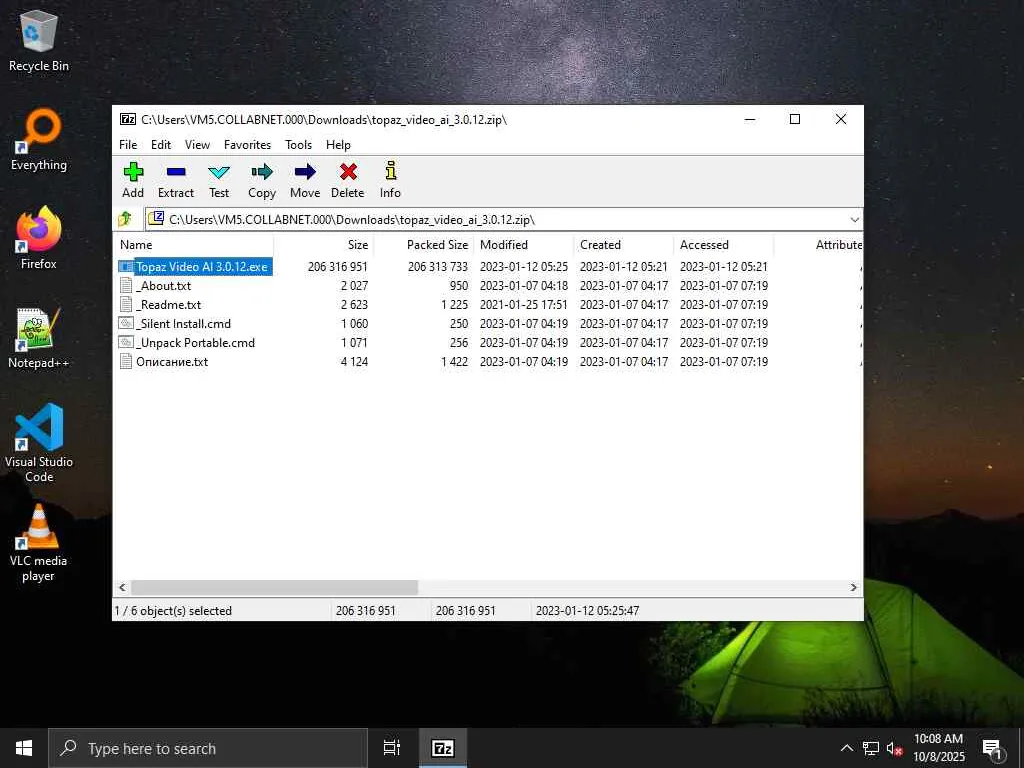Click the _About.txt file icon

pyautogui.click(x=126, y=285)
